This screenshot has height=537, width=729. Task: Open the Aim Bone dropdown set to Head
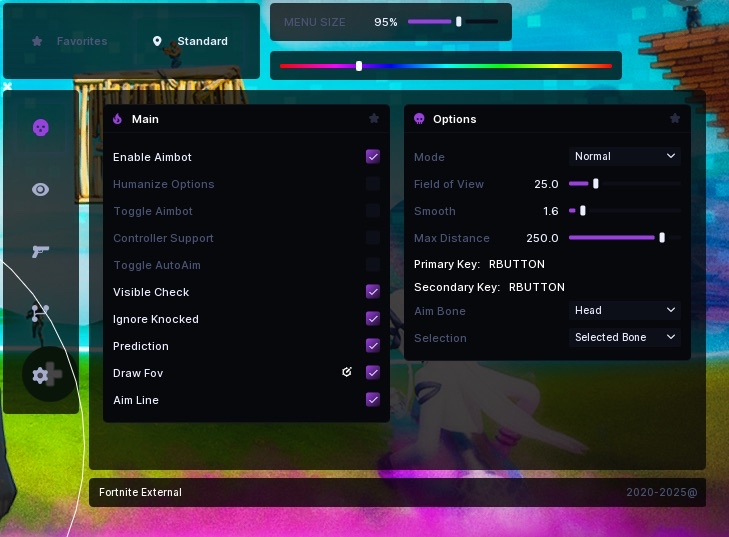tap(625, 310)
